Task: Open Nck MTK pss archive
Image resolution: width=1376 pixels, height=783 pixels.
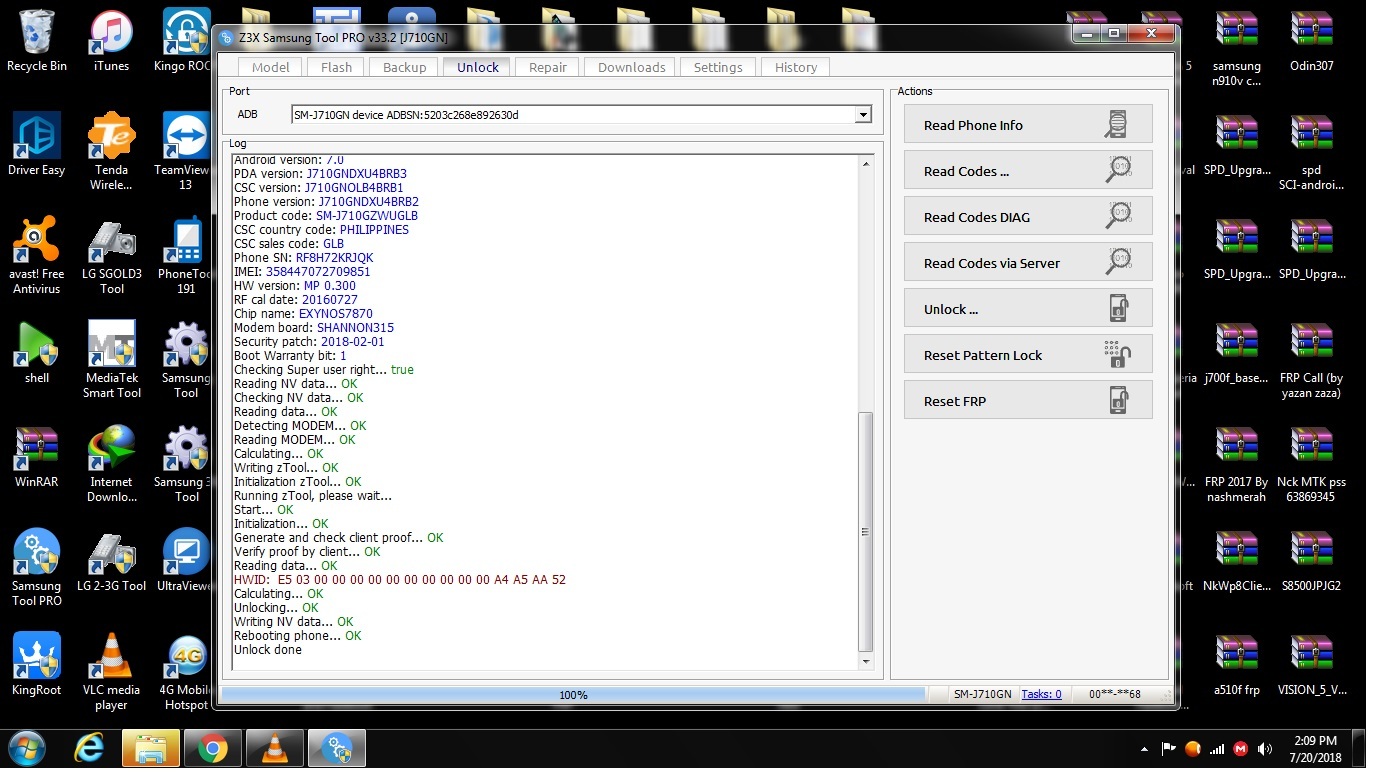Action: (x=1312, y=464)
